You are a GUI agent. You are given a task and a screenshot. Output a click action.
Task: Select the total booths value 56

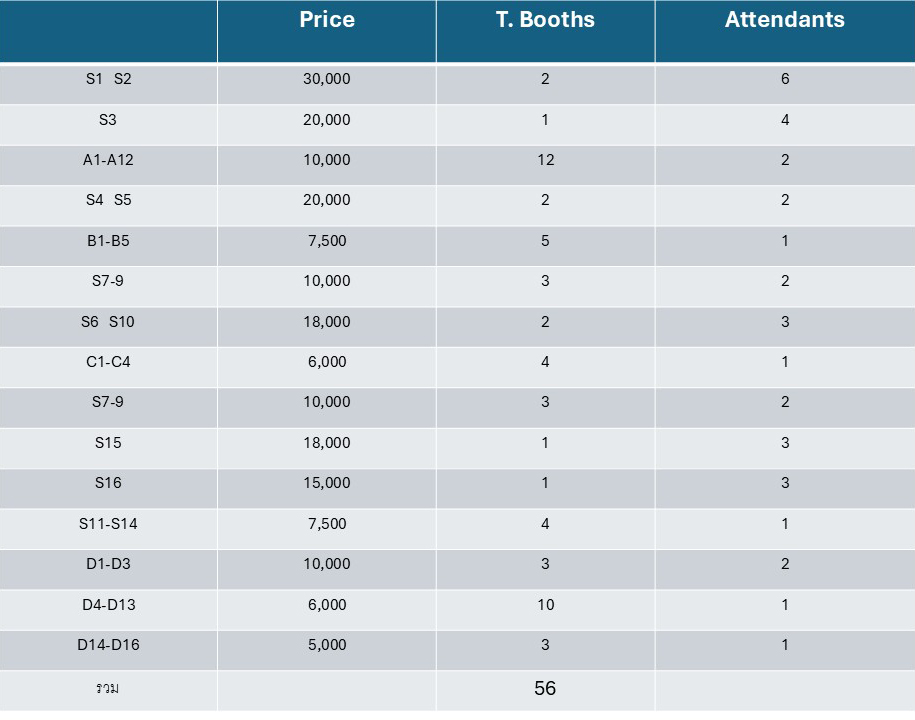click(545, 688)
